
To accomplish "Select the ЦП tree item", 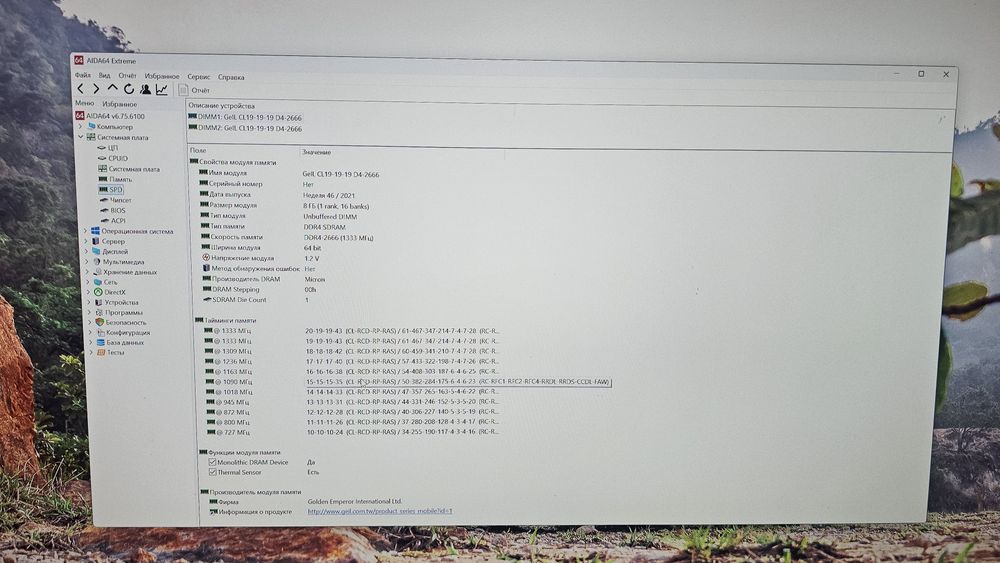I will (108, 147).
